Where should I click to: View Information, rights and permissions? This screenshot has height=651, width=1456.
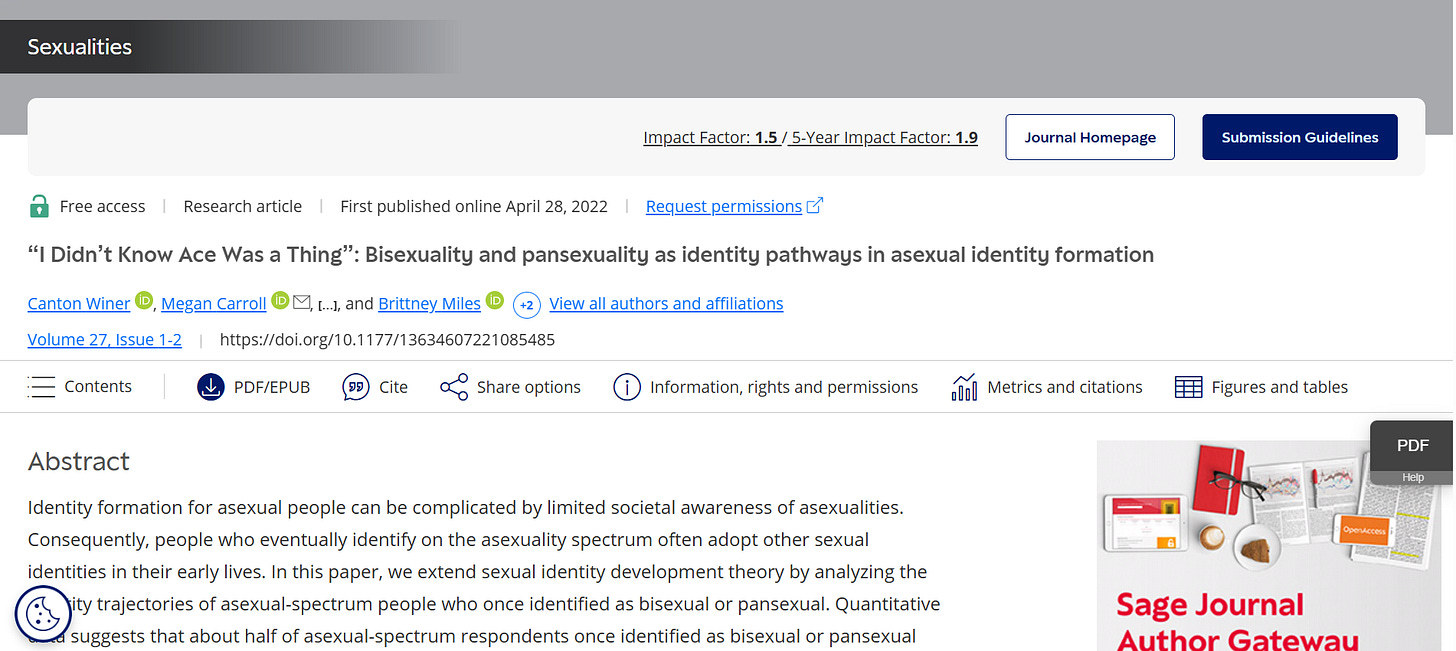tap(765, 386)
